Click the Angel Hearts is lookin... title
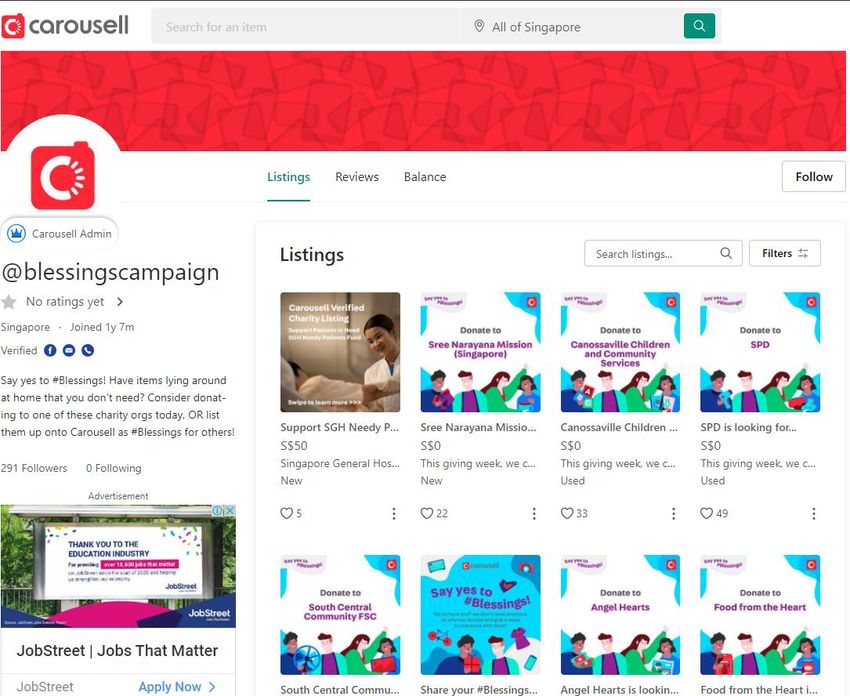 pos(620,689)
